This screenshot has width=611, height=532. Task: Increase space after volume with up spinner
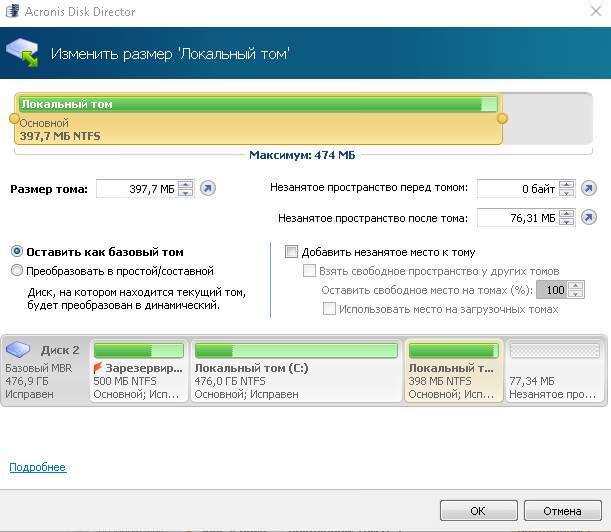(x=567, y=214)
